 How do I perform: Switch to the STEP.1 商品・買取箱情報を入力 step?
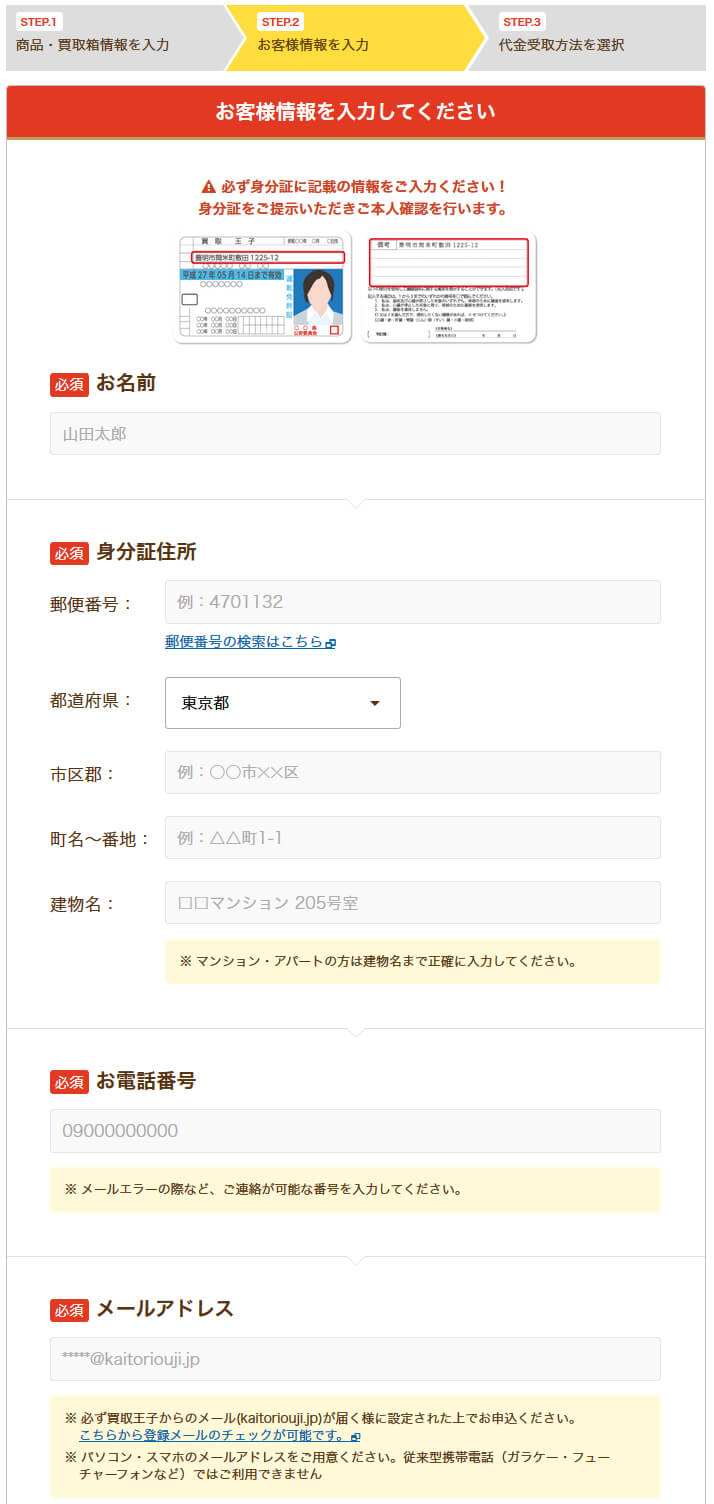(90, 33)
